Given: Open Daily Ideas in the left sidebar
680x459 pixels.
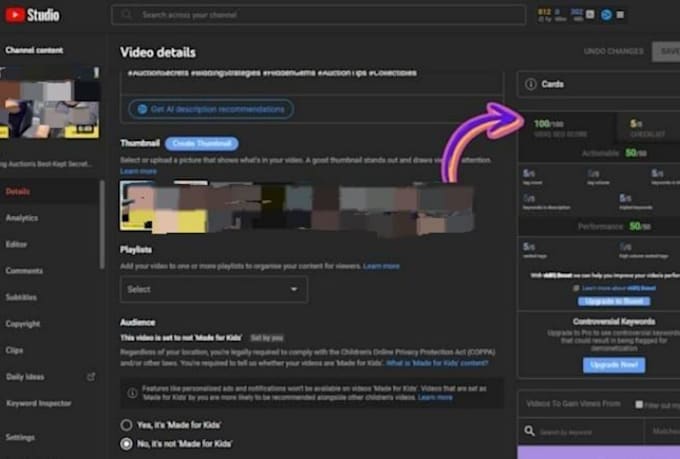Looking at the screenshot, I should coord(25,377).
